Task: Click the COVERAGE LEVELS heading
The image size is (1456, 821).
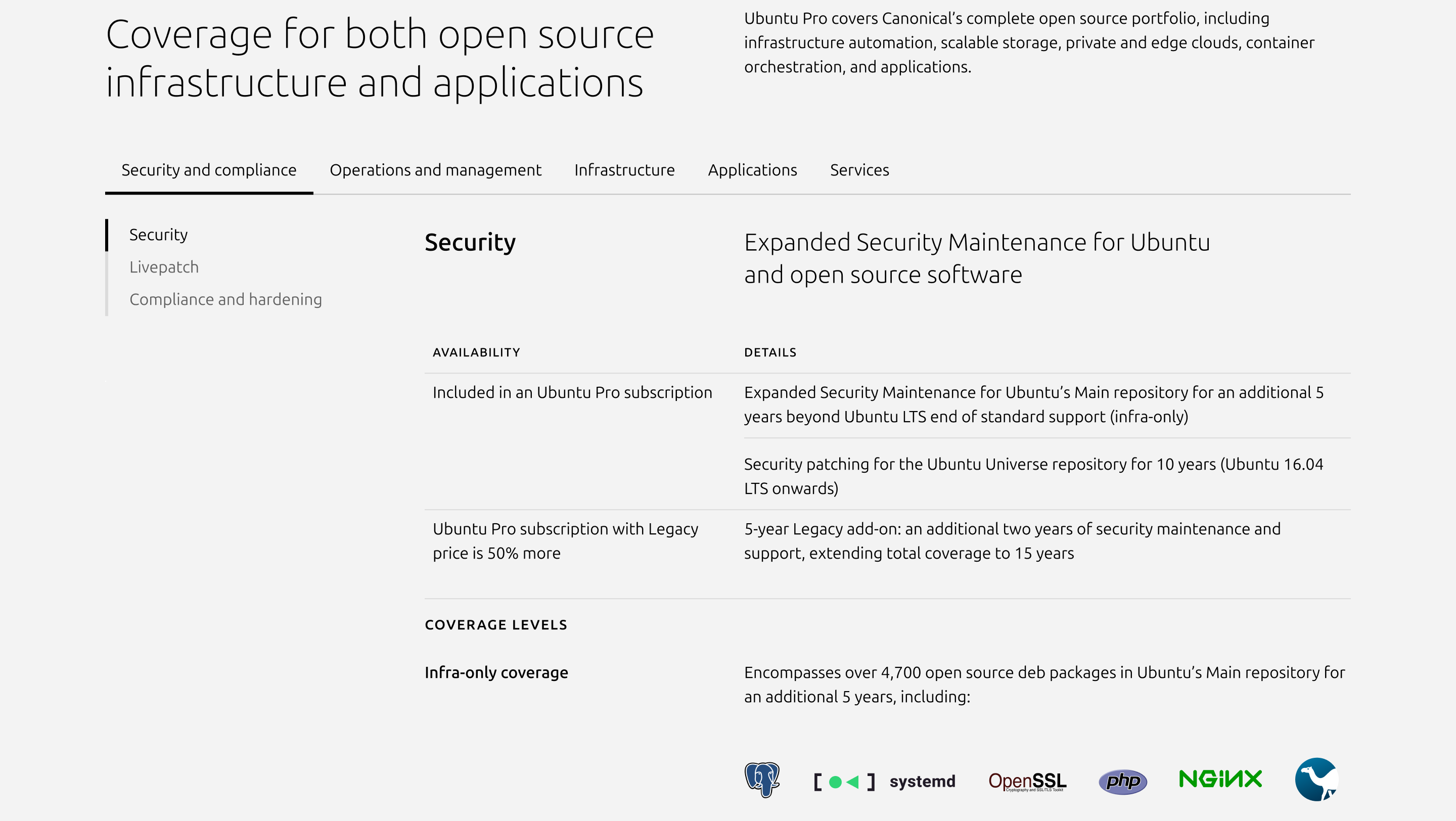Action: point(495,625)
